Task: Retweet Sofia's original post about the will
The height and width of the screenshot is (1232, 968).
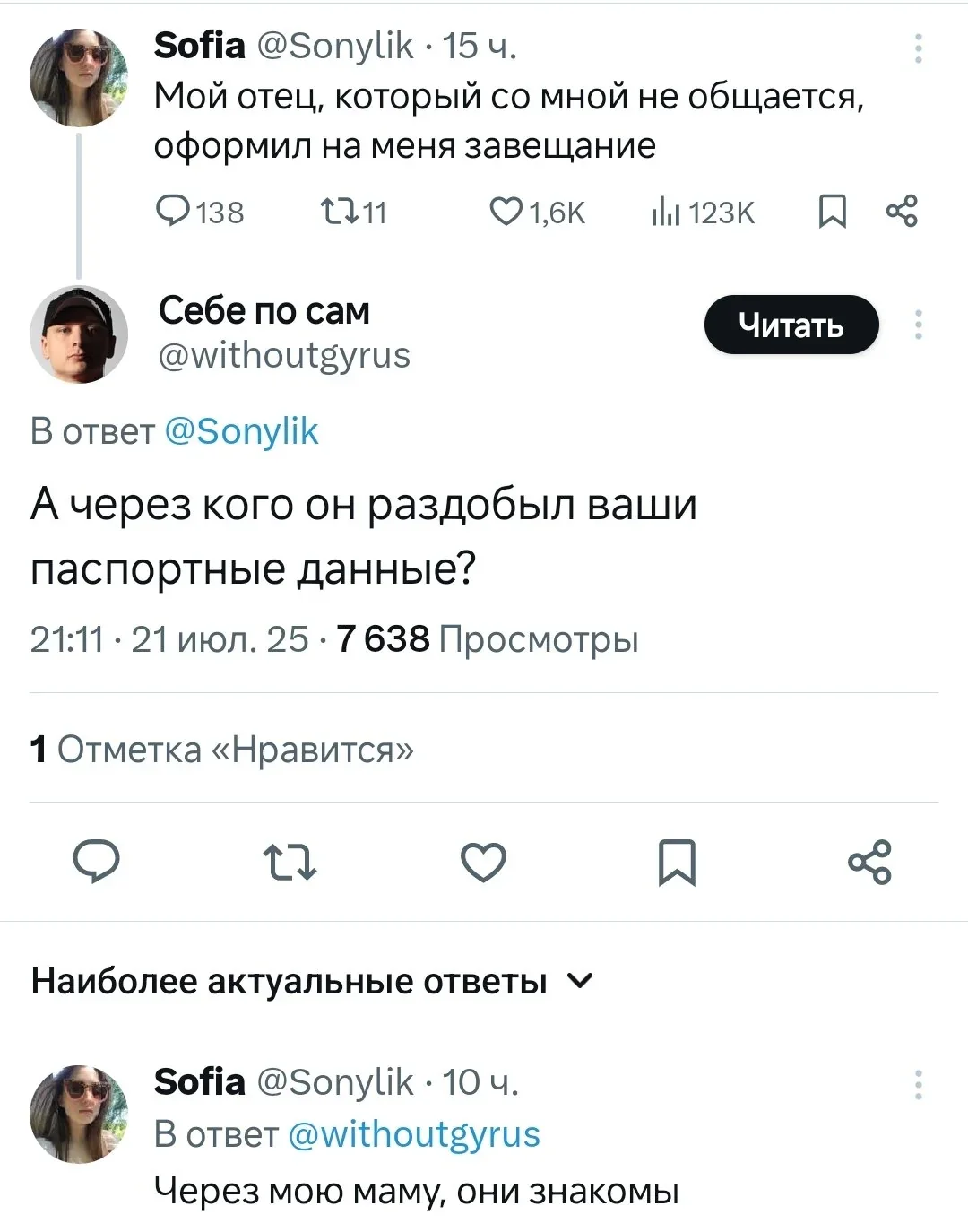Action: (x=339, y=212)
